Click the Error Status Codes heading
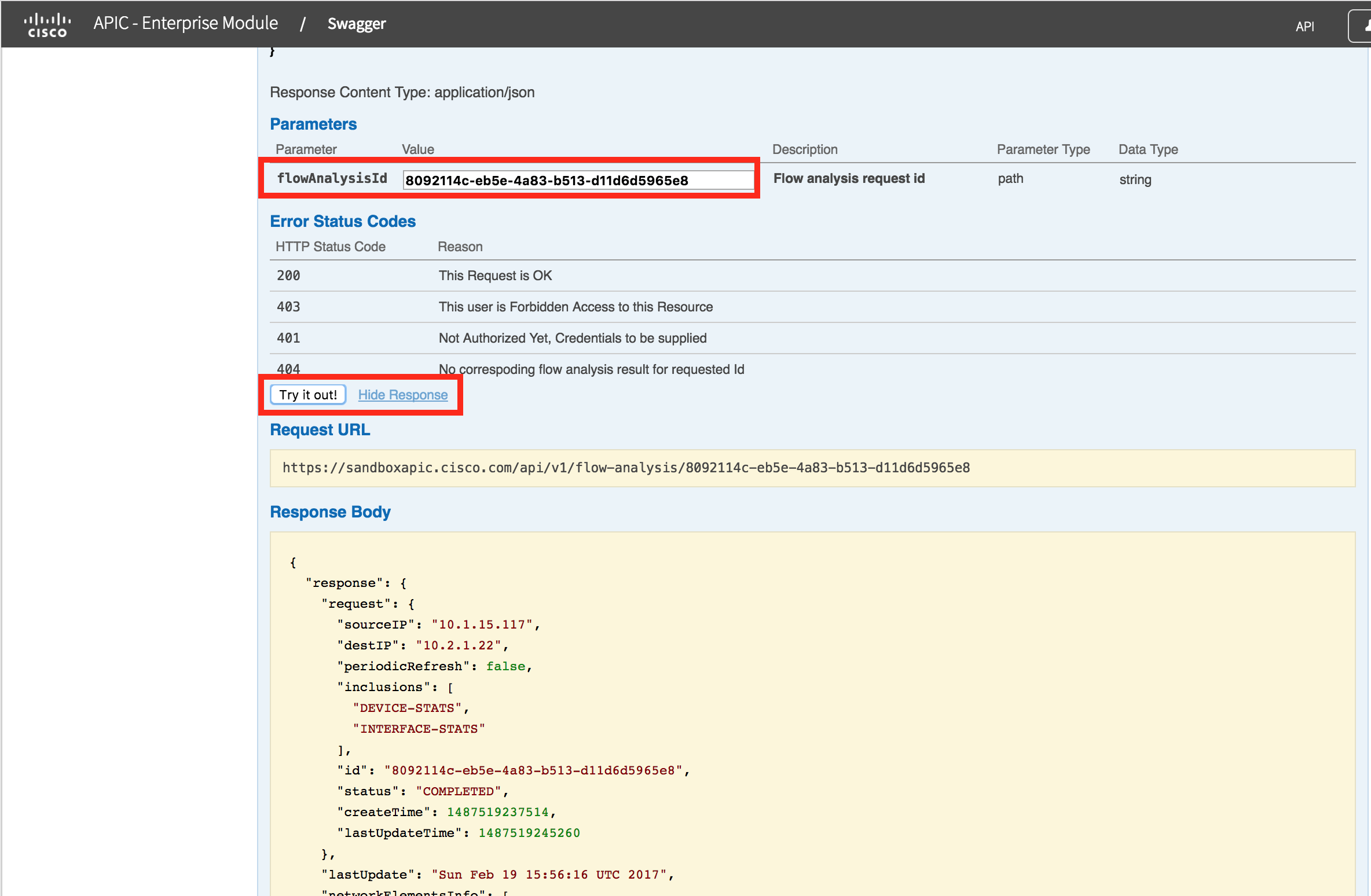 (x=343, y=221)
